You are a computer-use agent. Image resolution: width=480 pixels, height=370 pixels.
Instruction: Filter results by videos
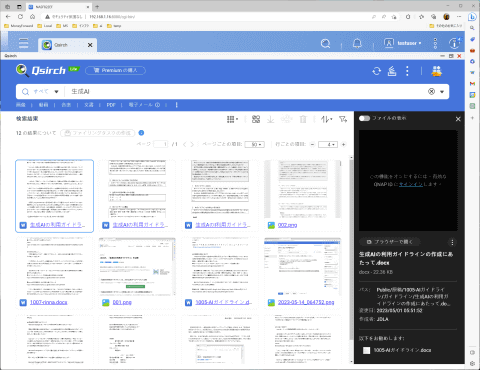[43, 105]
